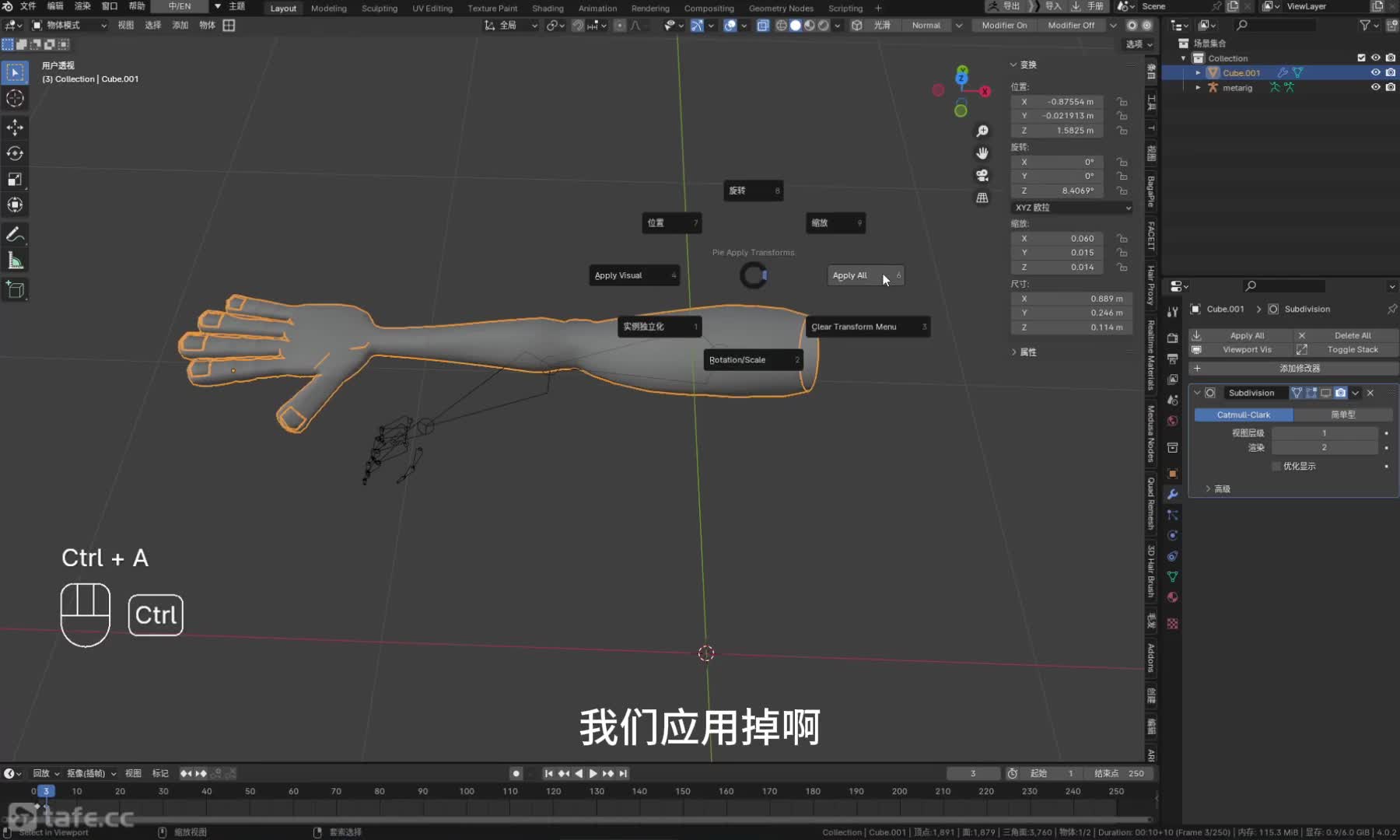The height and width of the screenshot is (840, 1400).
Task: Switch orthographic perspective grid icon
Action: tap(982, 198)
